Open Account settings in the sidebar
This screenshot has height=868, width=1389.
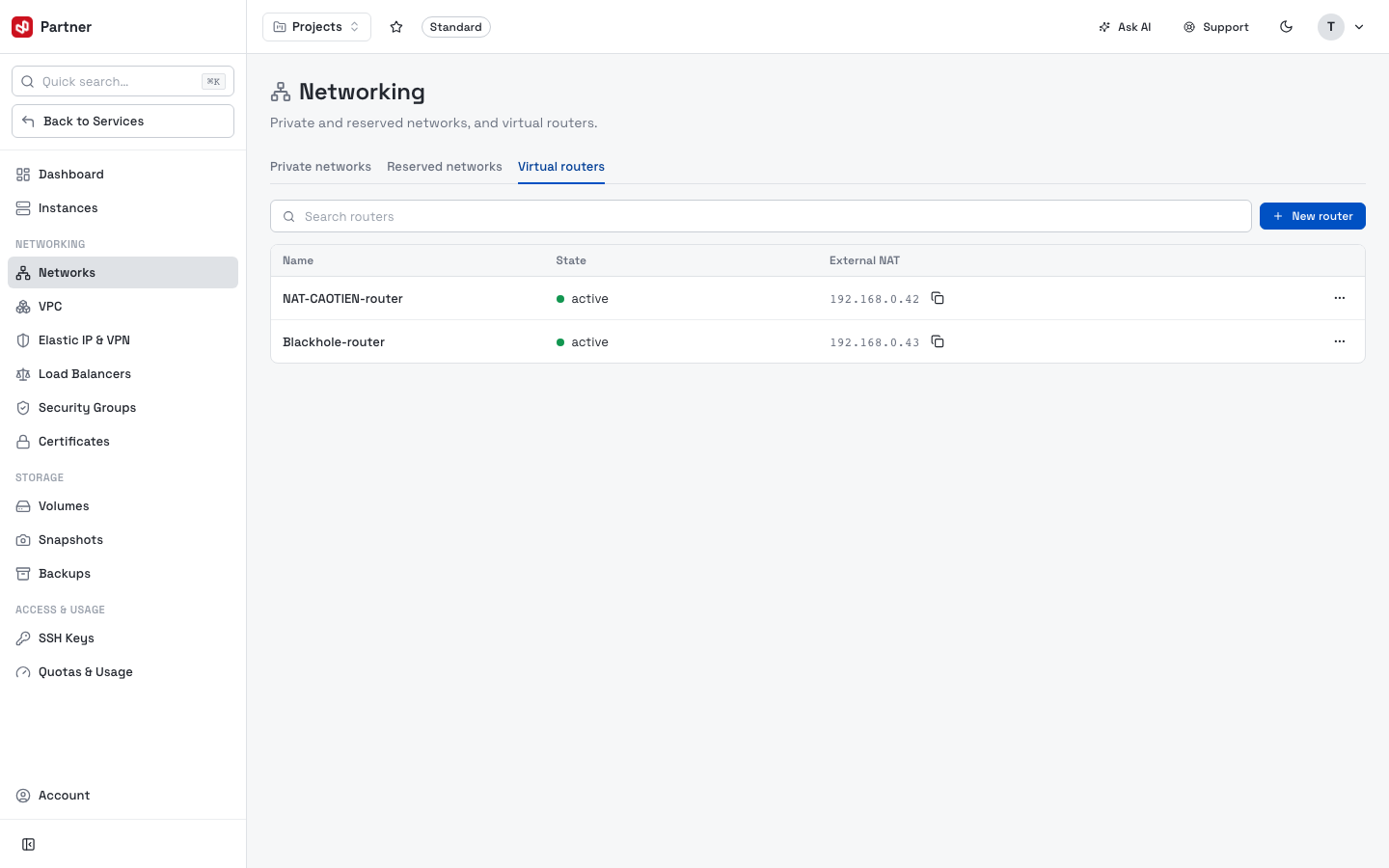pyautogui.click(x=123, y=796)
